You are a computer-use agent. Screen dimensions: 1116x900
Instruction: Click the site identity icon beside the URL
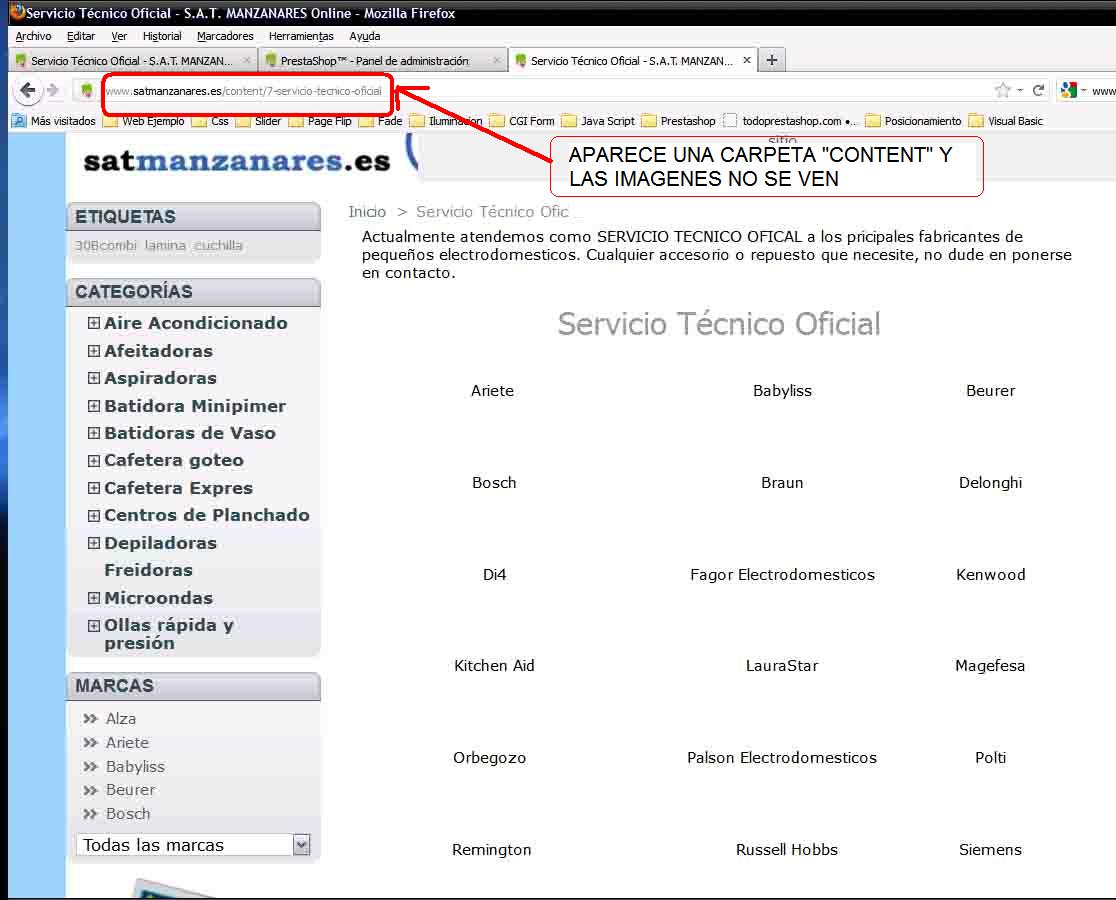point(86,90)
